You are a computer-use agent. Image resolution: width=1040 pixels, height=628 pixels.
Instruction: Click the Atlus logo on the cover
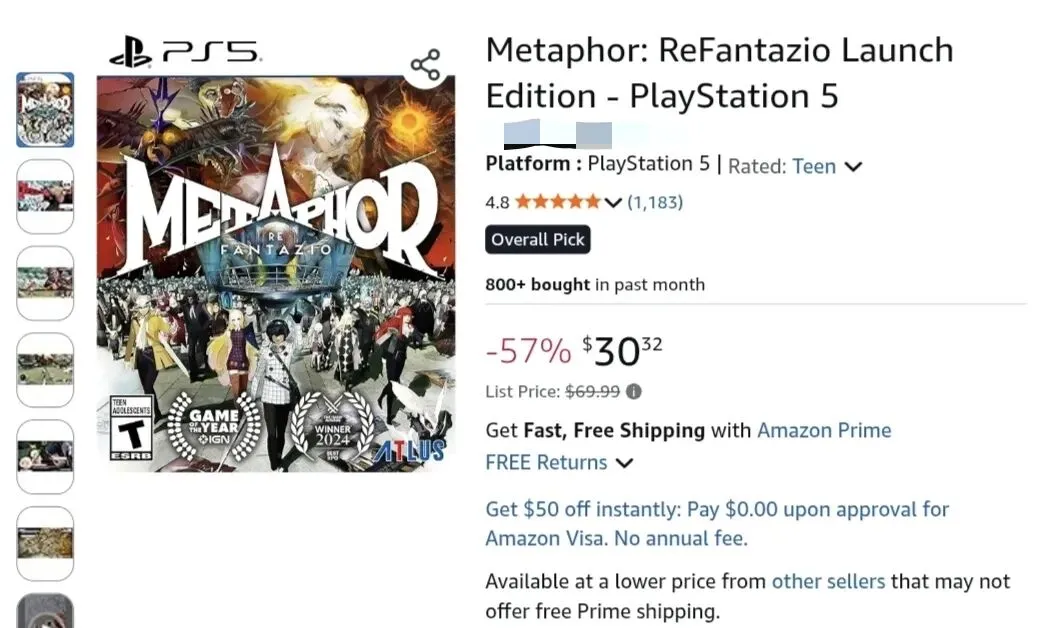pyautogui.click(x=412, y=451)
